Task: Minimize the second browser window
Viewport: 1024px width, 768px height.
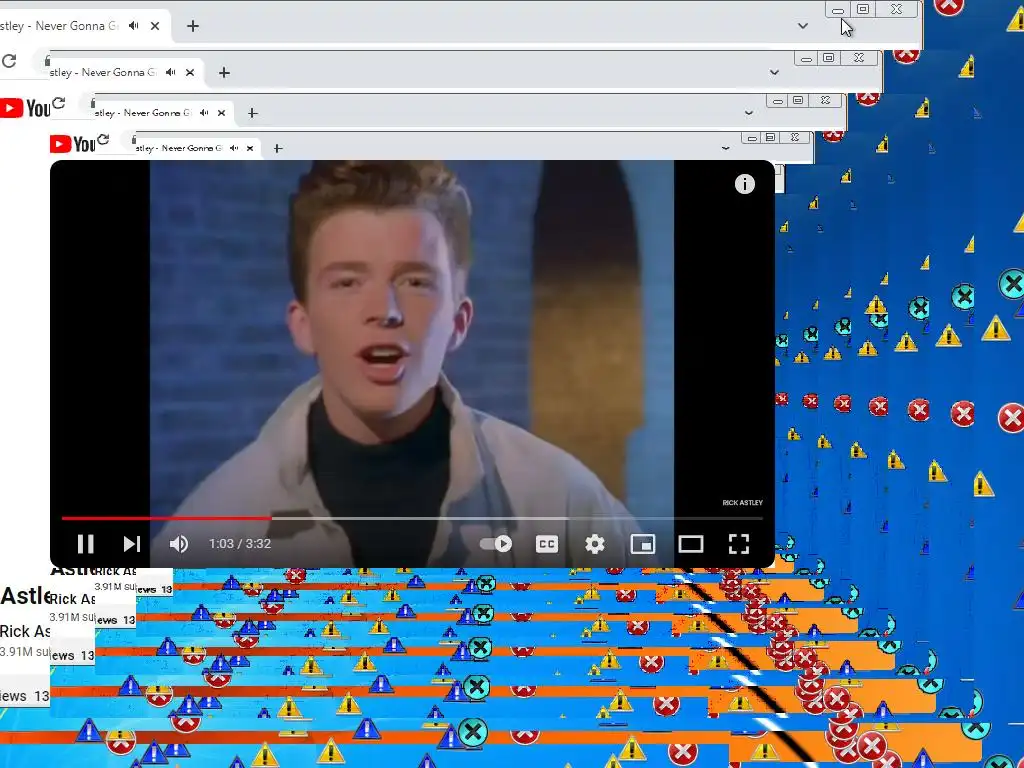Action: click(x=807, y=59)
